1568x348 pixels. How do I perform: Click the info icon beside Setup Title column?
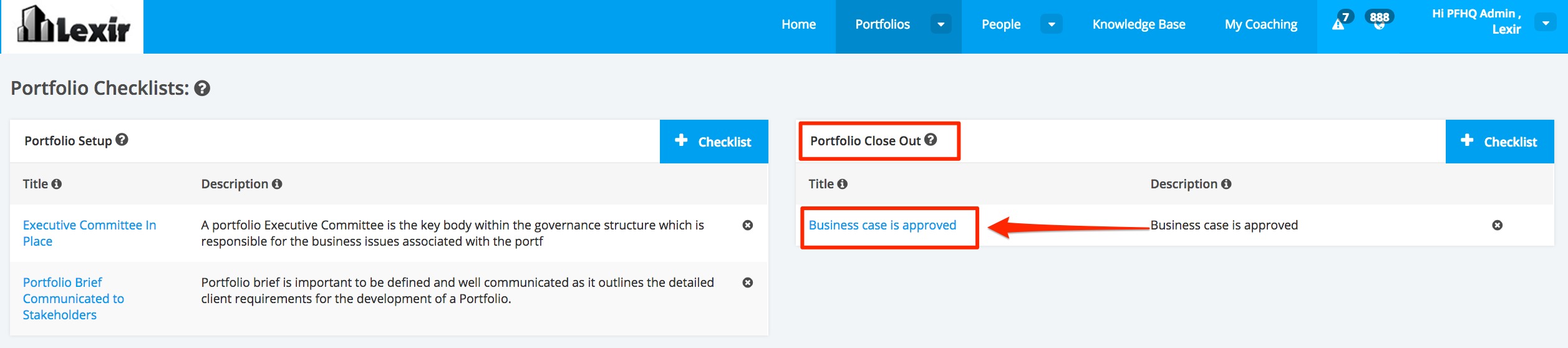point(57,184)
